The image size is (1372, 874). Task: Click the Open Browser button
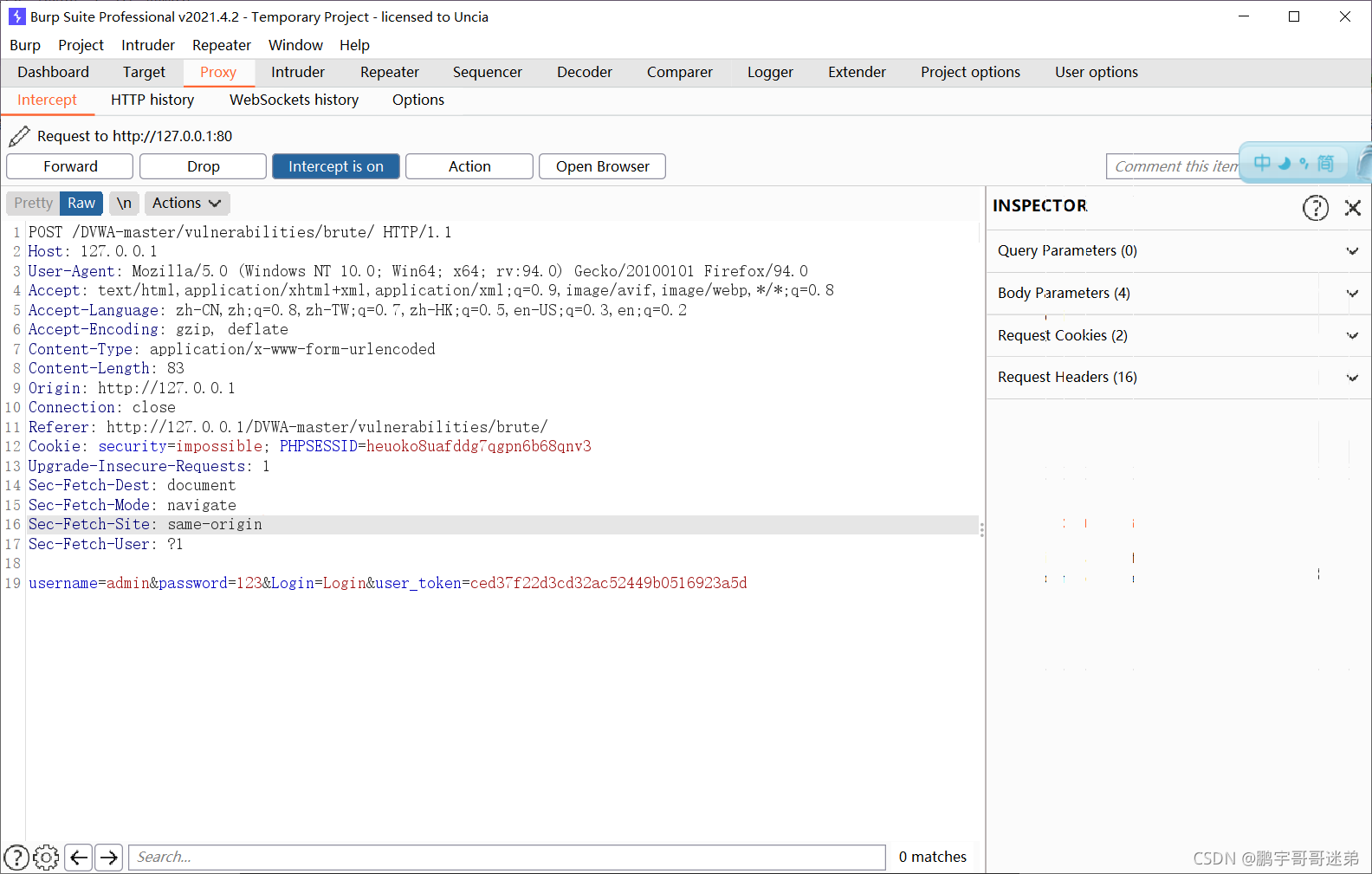coord(603,166)
